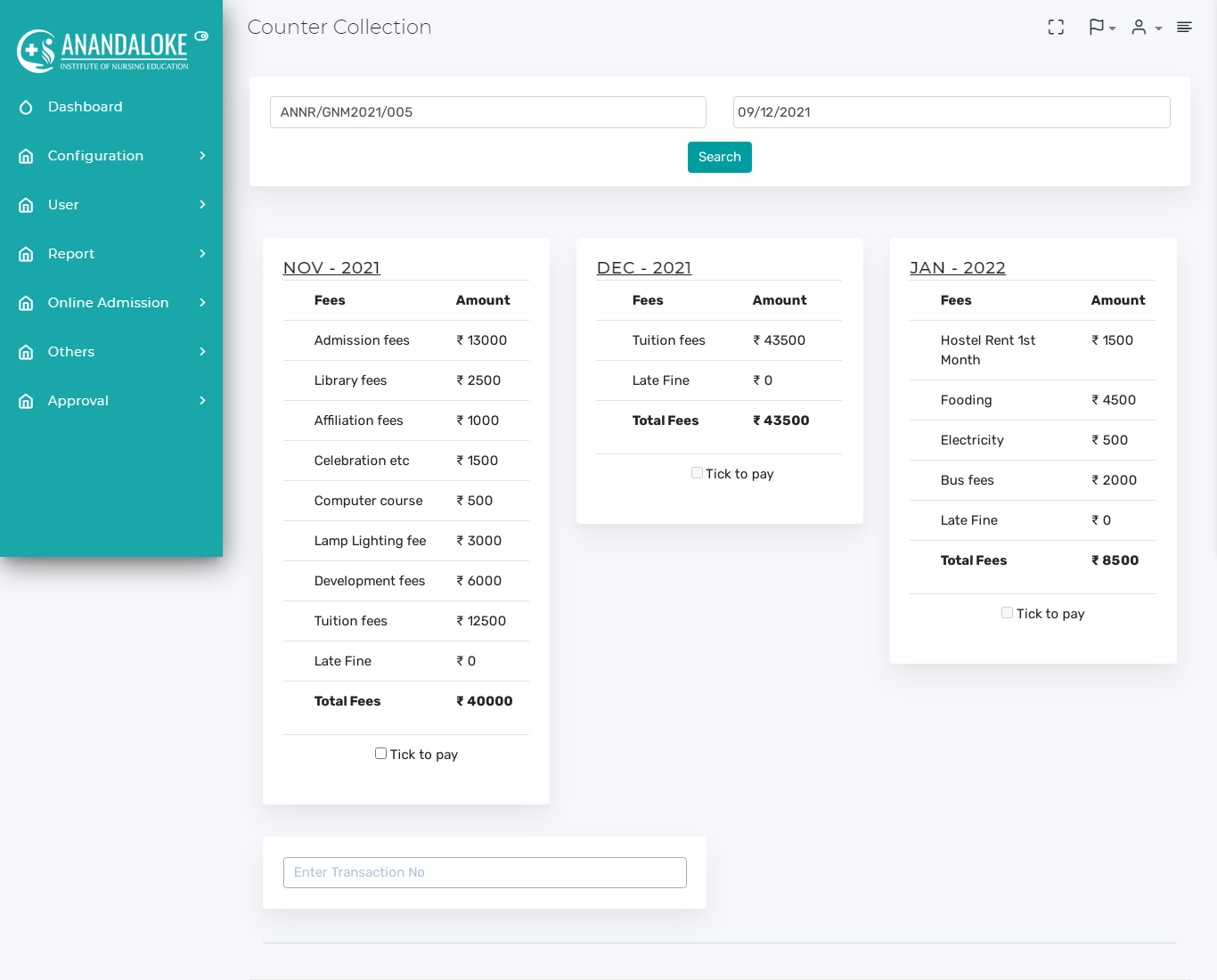Click the right-side menu lines icon
Viewport: 1217px width, 980px height.
click(x=1184, y=28)
